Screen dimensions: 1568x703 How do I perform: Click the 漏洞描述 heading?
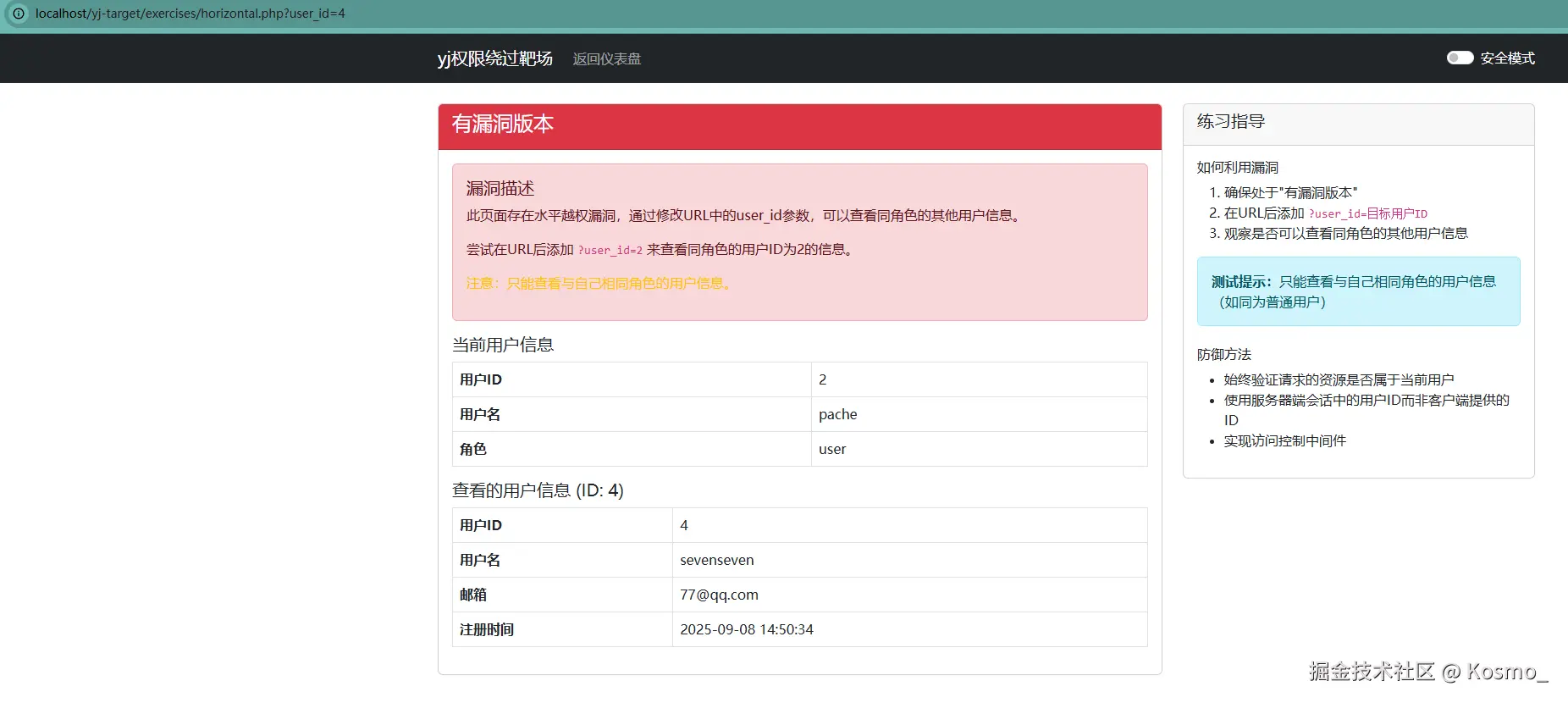(x=500, y=188)
